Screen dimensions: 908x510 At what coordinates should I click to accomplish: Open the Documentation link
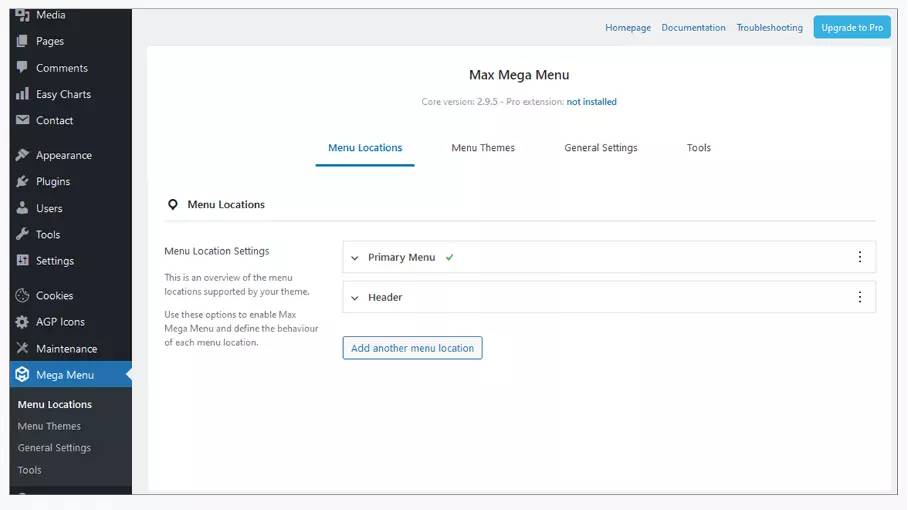693,27
